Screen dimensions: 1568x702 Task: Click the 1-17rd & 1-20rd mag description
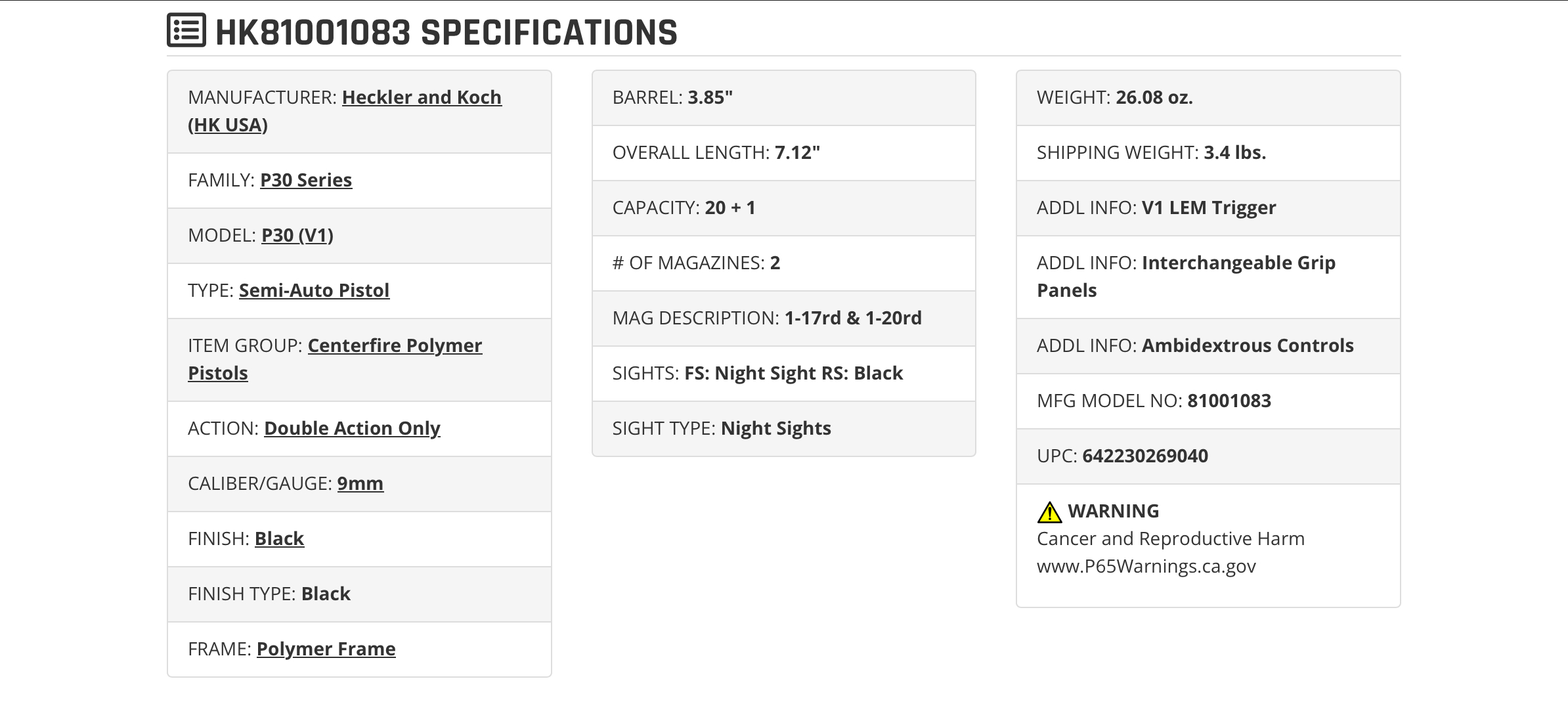pyautogui.click(x=853, y=318)
